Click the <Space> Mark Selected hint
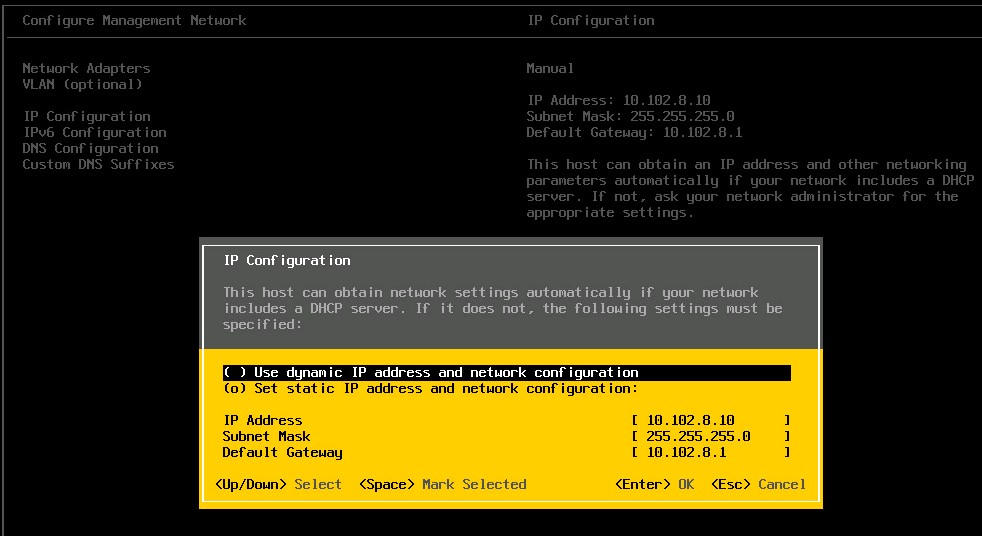The height and width of the screenshot is (536, 982). (442, 484)
